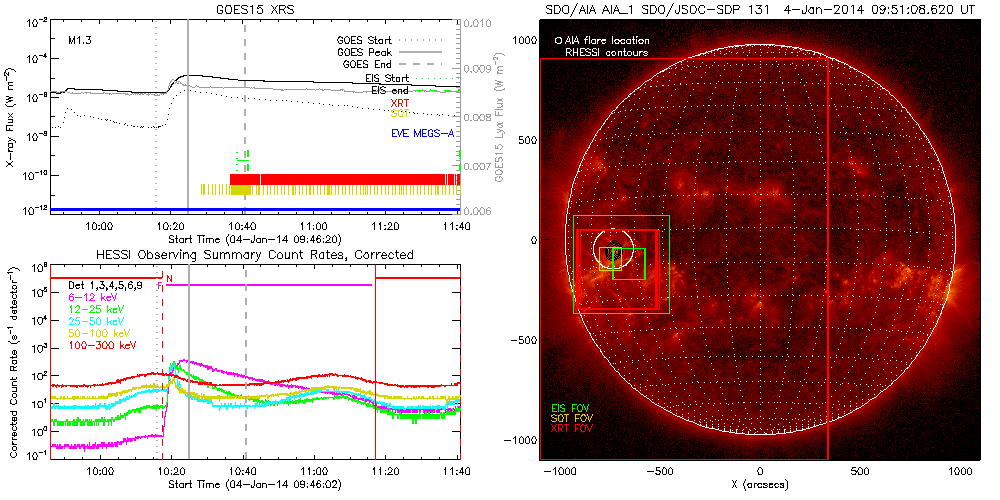The width and height of the screenshot is (1000, 500).
Task: Click the 'GOES Start' dotted line legend entry
Action: coord(365,41)
